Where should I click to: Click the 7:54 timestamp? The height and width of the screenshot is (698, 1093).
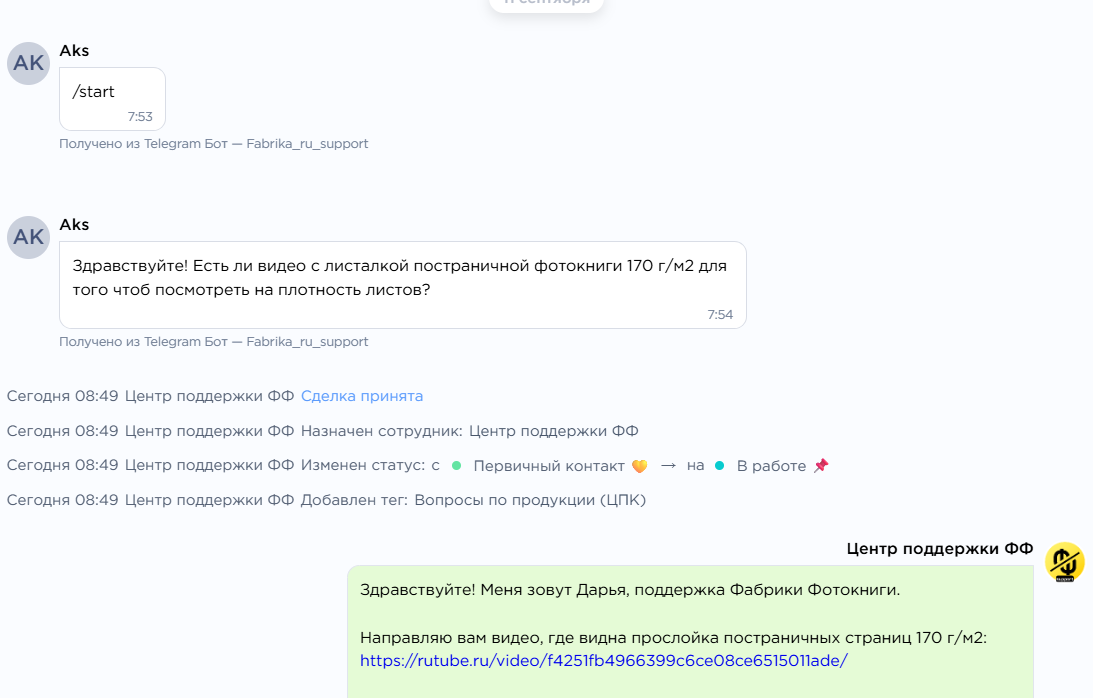[x=720, y=314]
